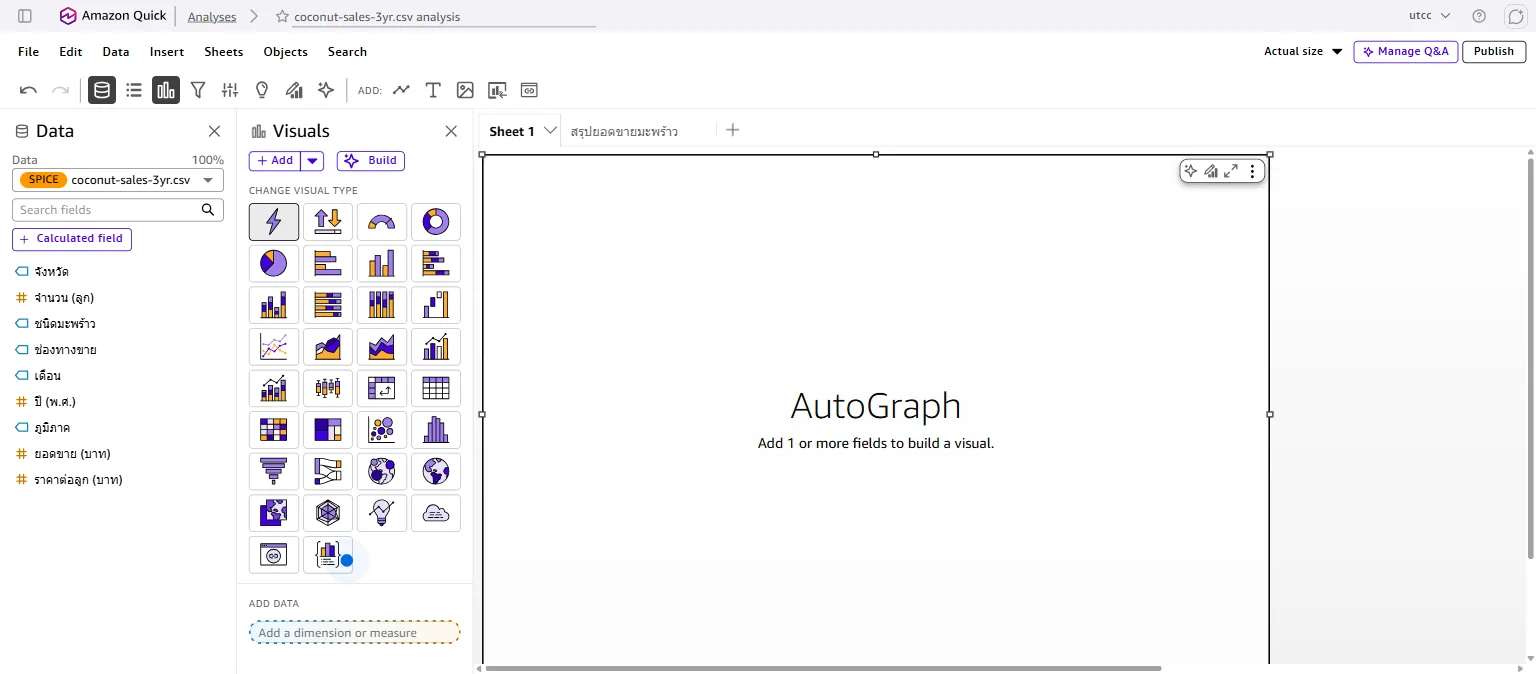Click the Redo arrow in toolbar

click(60, 90)
